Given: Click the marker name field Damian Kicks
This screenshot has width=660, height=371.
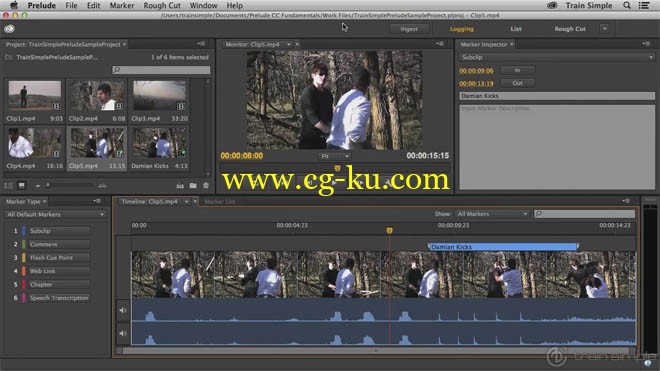Looking at the screenshot, I should (x=557, y=96).
